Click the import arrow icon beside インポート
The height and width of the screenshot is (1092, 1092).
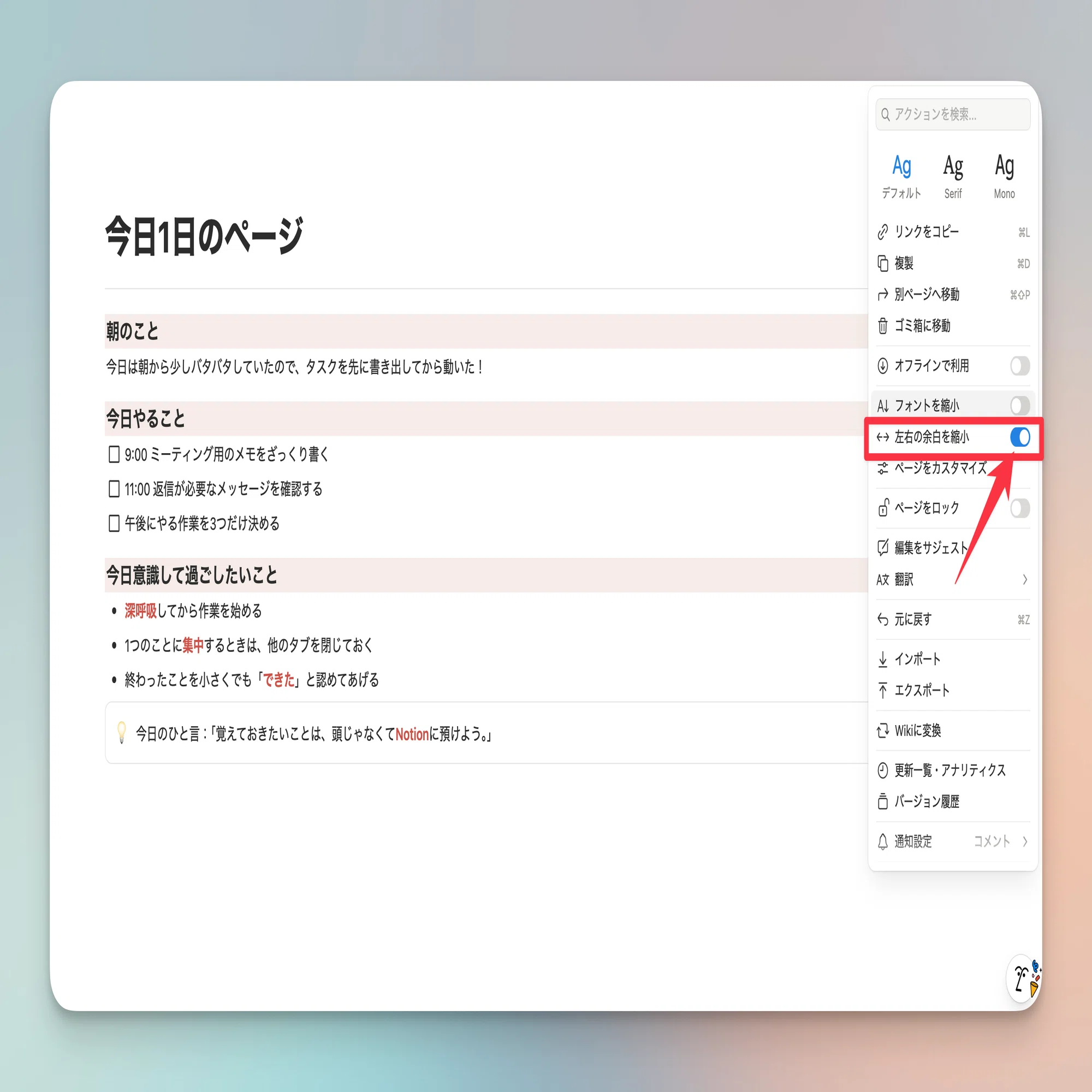pos(882,658)
